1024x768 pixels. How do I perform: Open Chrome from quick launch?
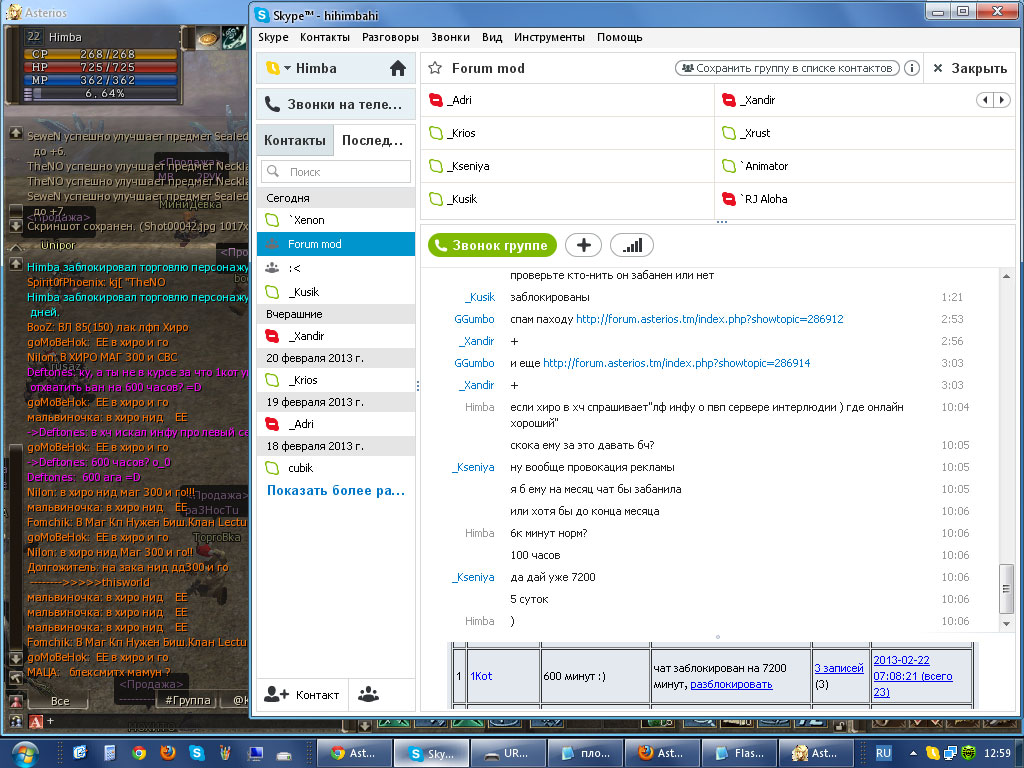coord(138,753)
